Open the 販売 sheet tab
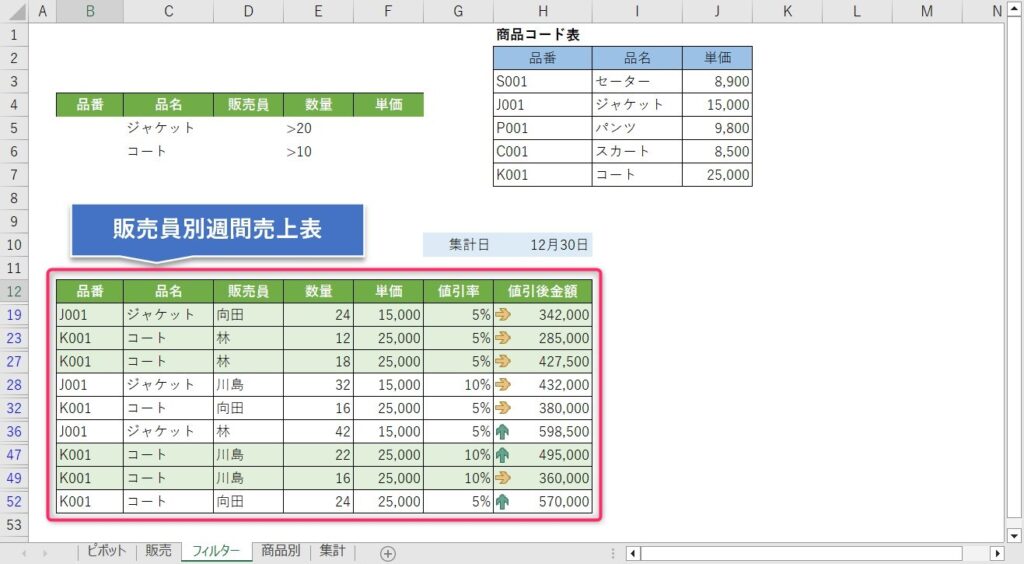This screenshot has width=1024, height=564. pos(158,551)
